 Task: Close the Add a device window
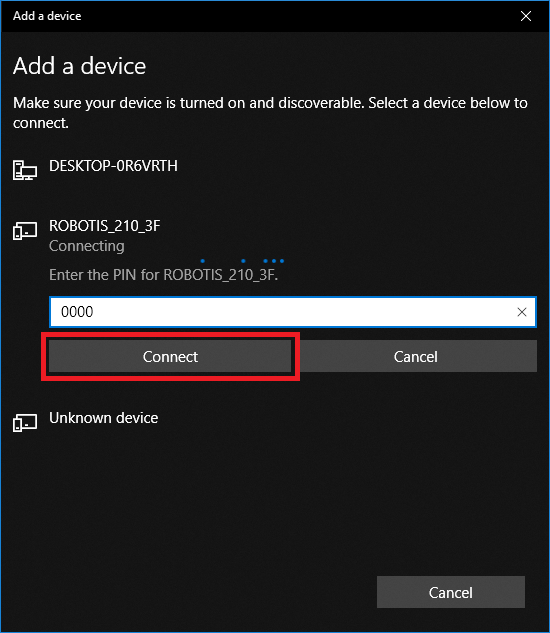(526, 16)
